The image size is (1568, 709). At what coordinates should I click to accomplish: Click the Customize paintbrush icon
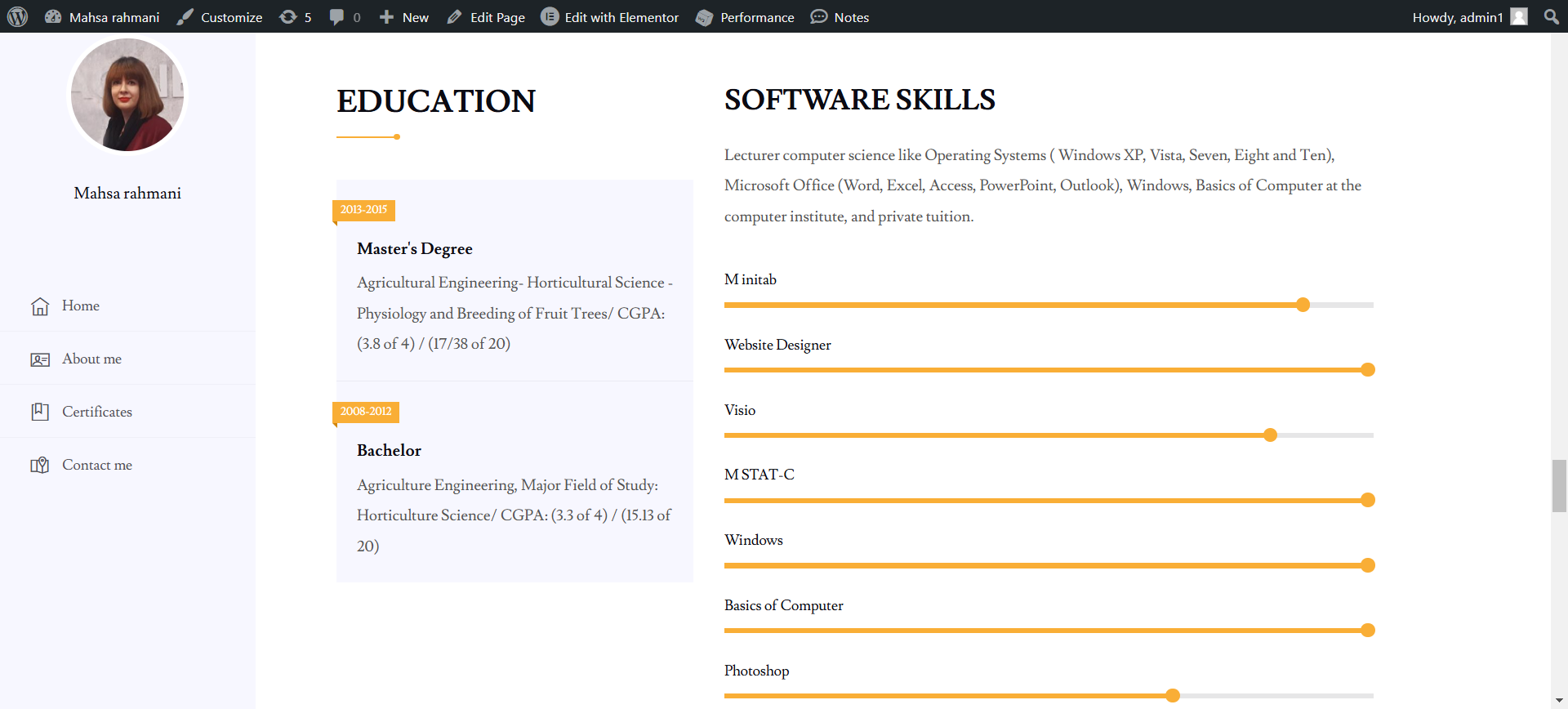point(185,17)
